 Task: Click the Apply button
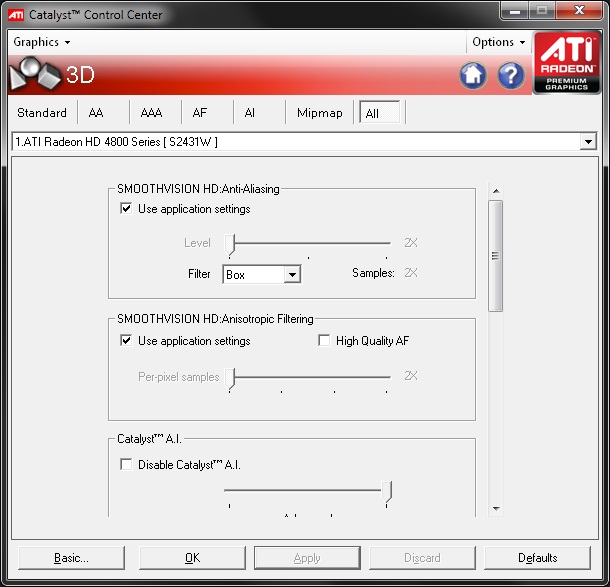click(307, 558)
